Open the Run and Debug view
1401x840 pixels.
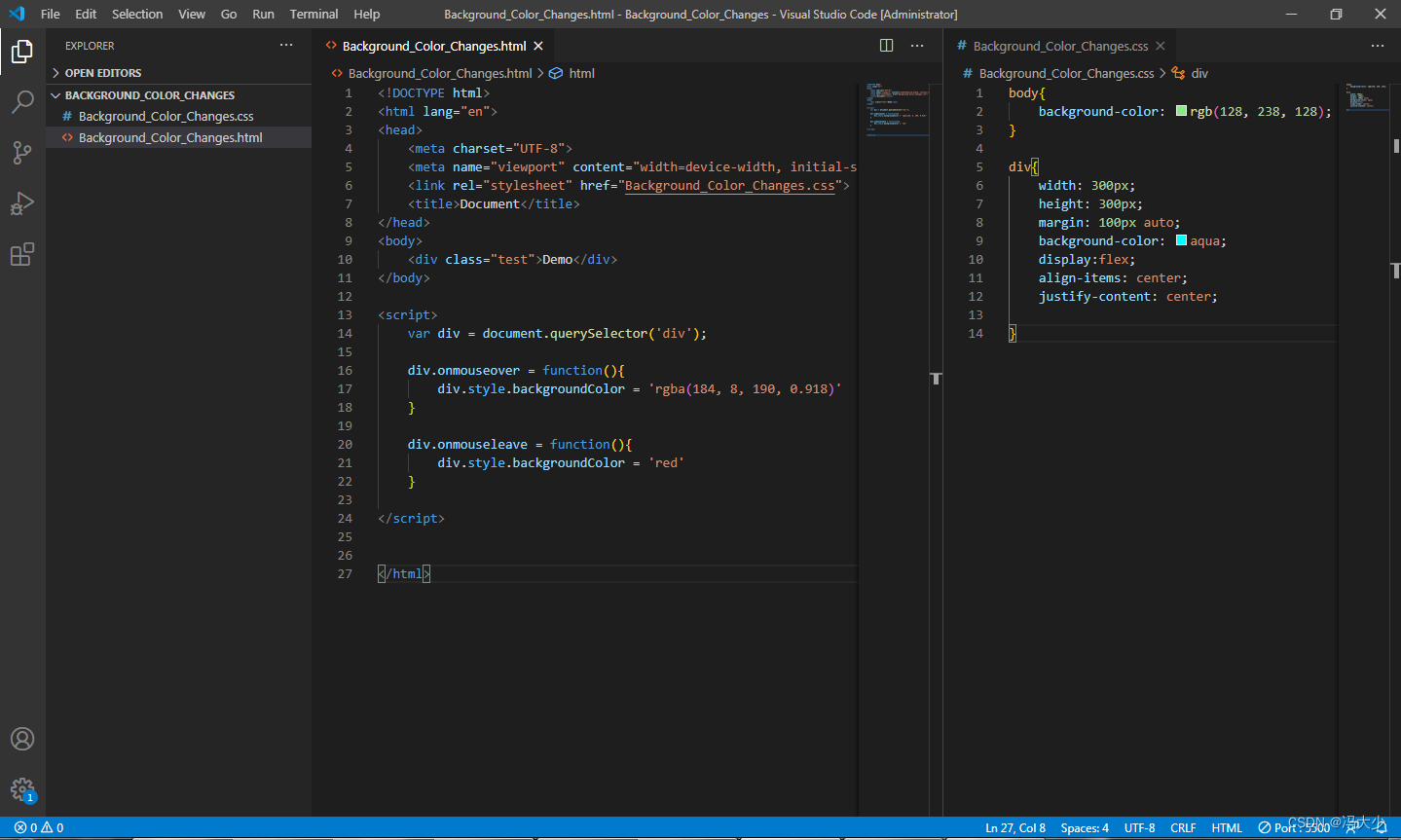point(21,203)
